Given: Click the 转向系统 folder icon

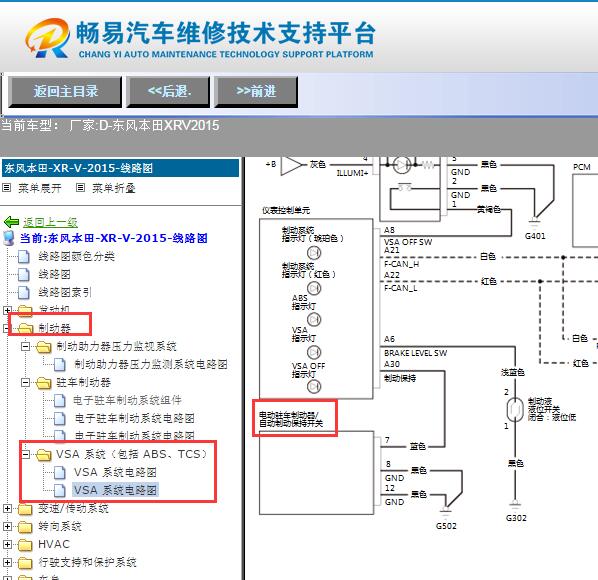Looking at the screenshot, I should 25,527.
